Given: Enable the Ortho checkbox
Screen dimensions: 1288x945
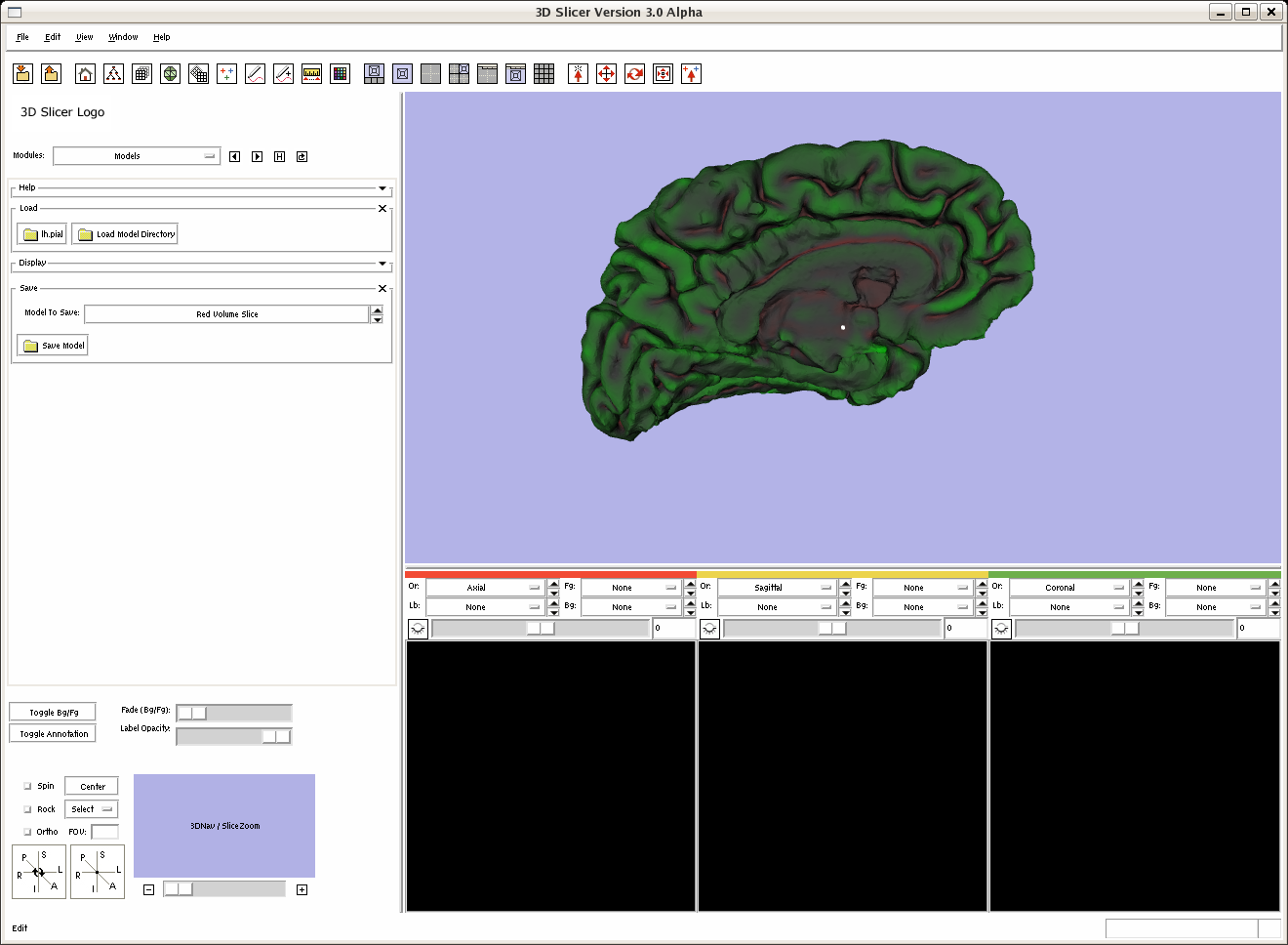Looking at the screenshot, I should click(27, 832).
